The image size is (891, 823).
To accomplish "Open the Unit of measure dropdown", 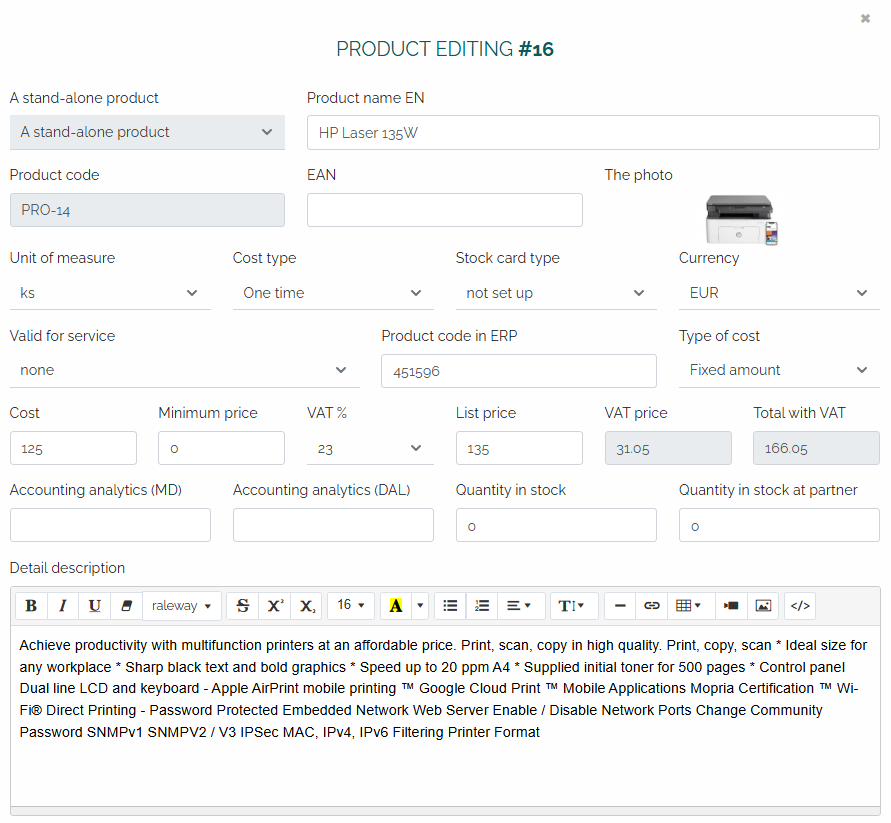I will click(110, 293).
